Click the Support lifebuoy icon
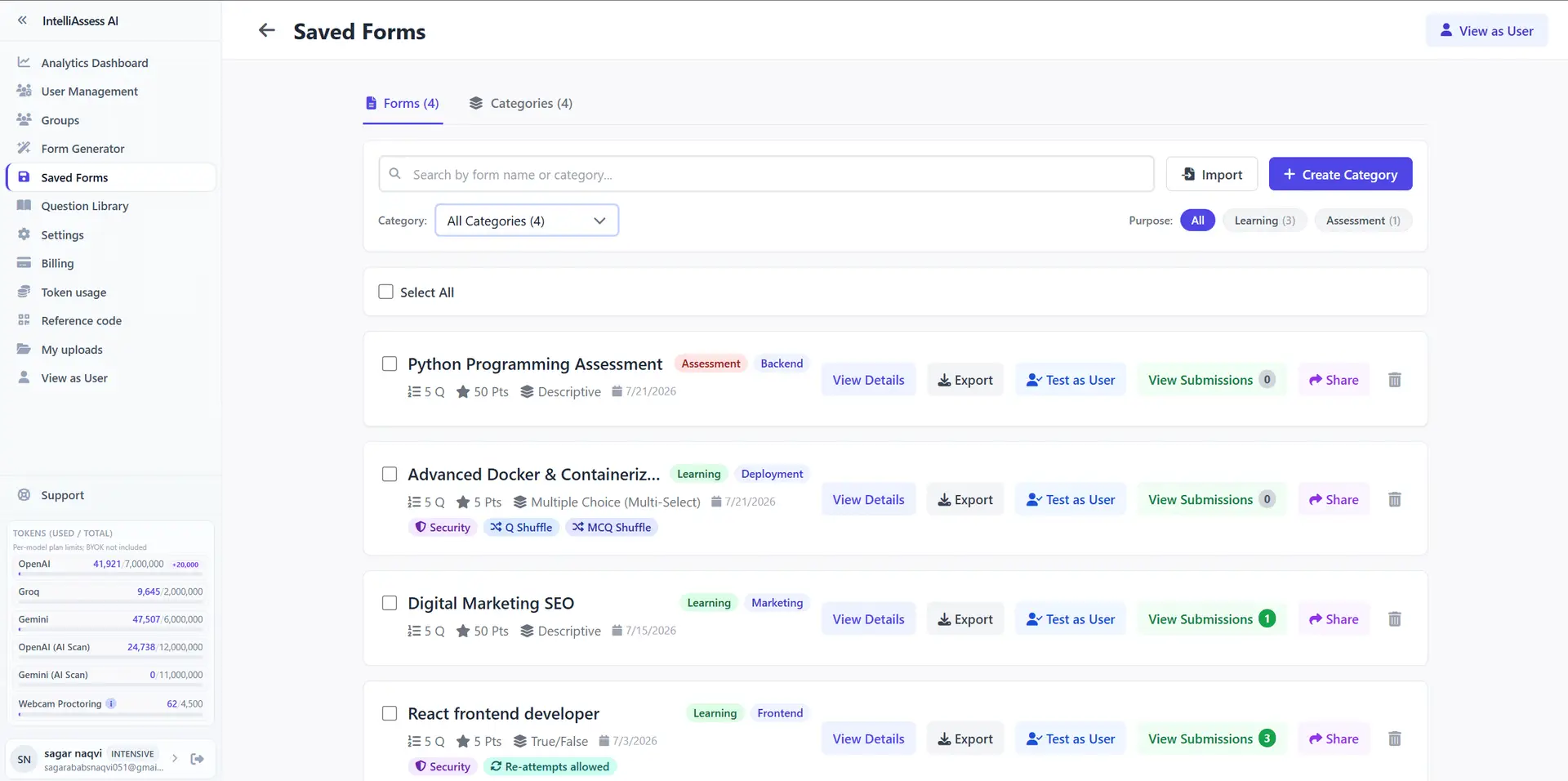This screenshot has height=781, width=1568. (24, 495)
